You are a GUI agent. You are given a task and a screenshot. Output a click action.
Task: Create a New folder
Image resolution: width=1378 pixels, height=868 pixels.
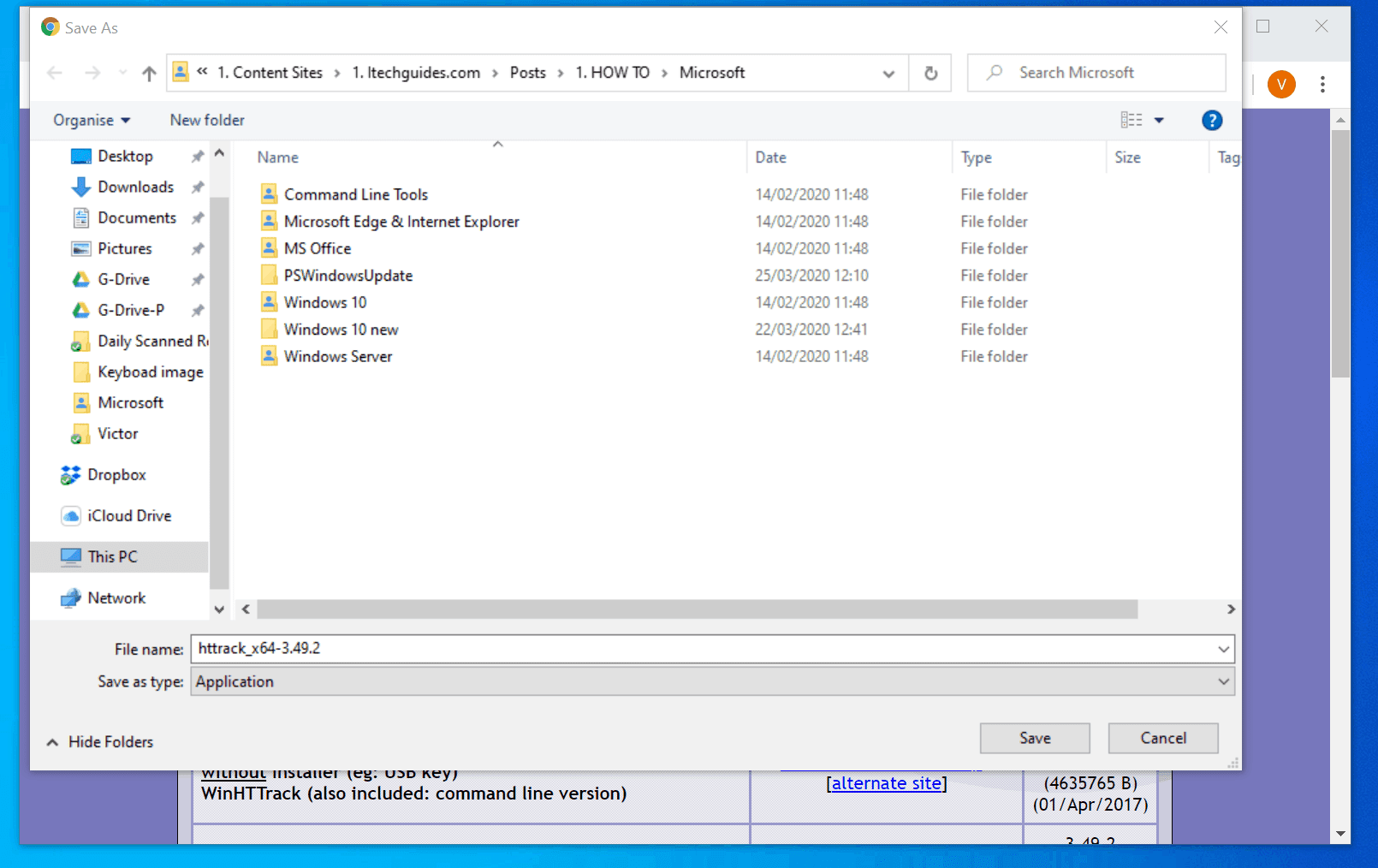(207, 120)
